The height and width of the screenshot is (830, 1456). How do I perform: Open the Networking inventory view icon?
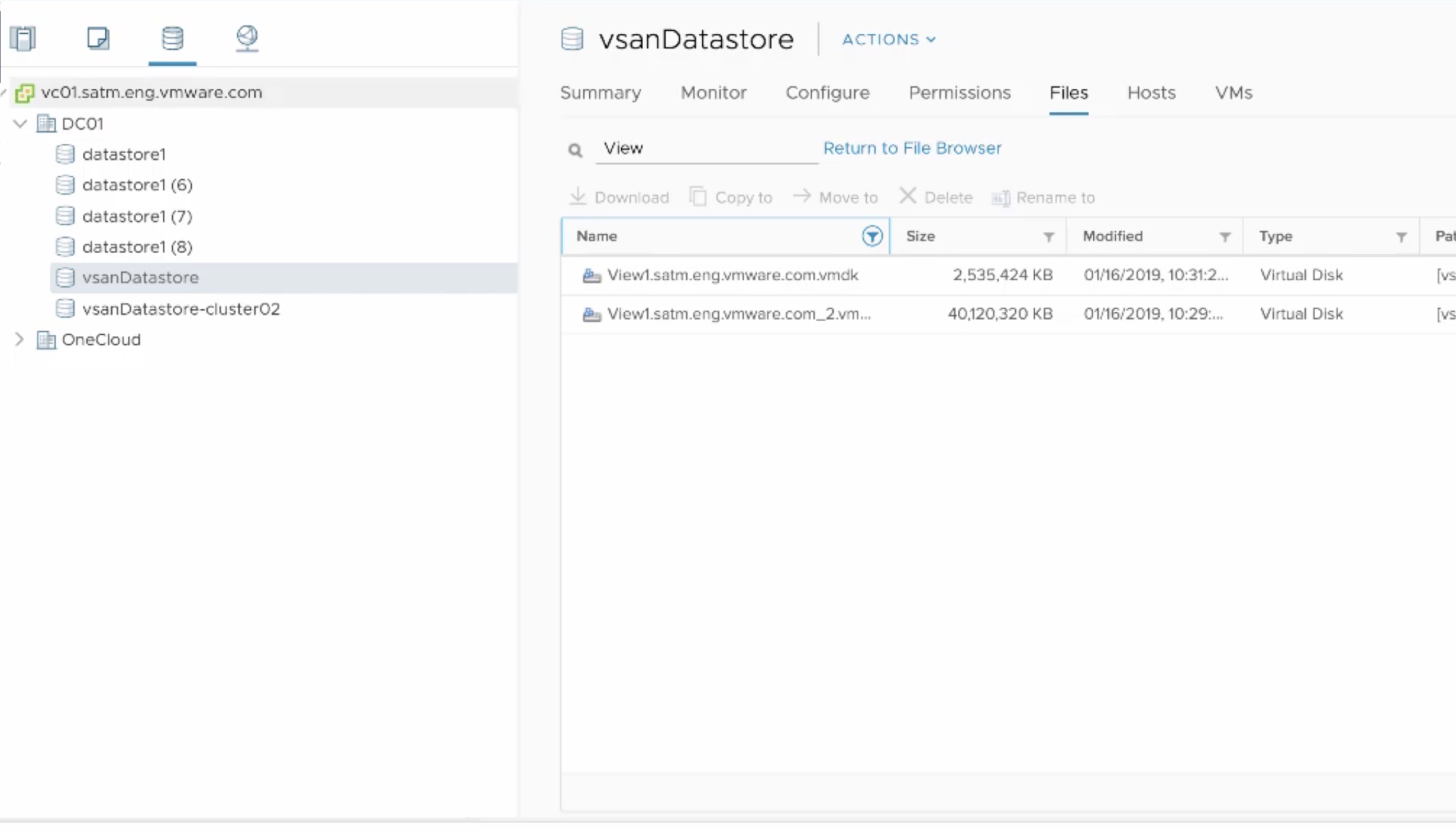coord(247,39)
